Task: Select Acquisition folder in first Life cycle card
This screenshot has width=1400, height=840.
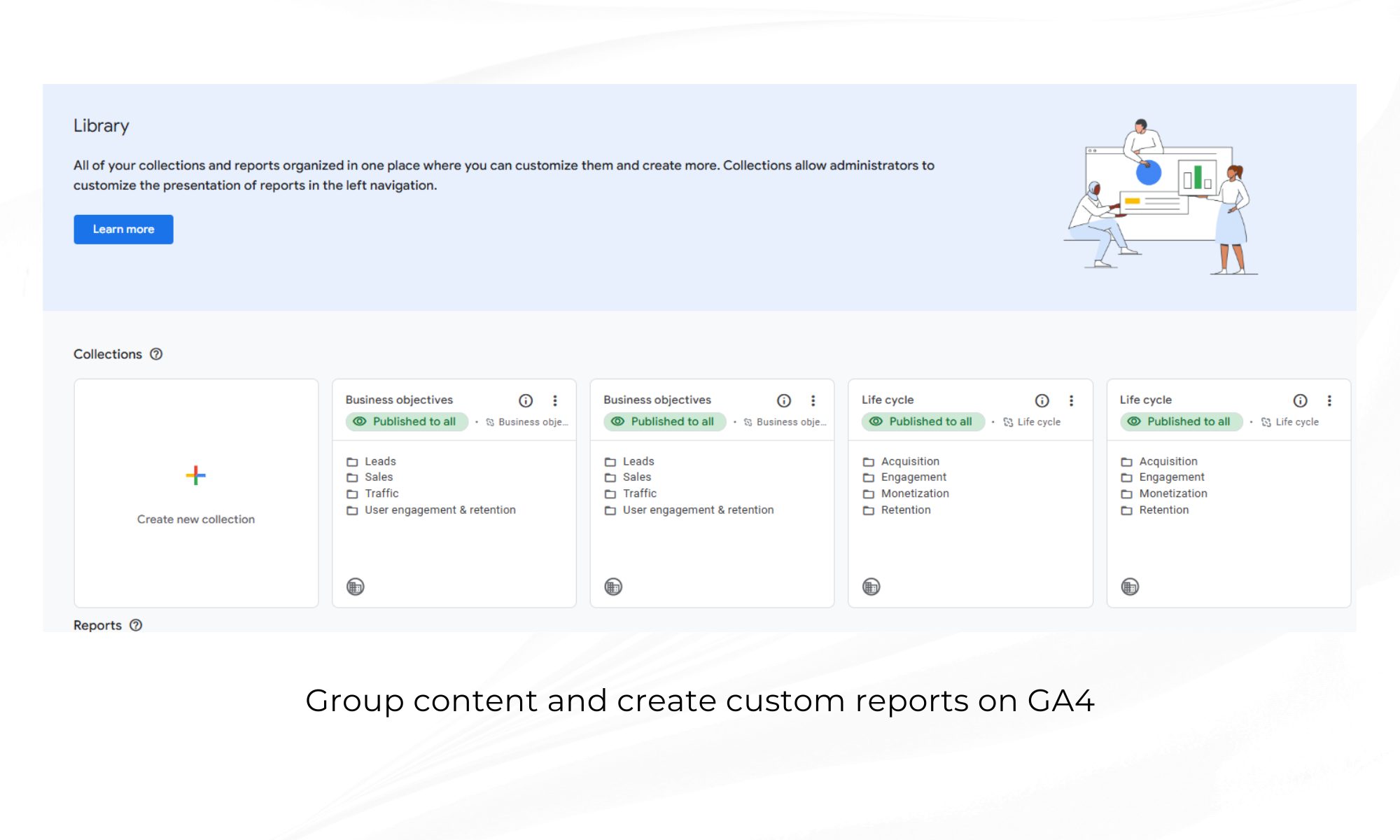Action: pyautogui.click(x=909, y=461)
